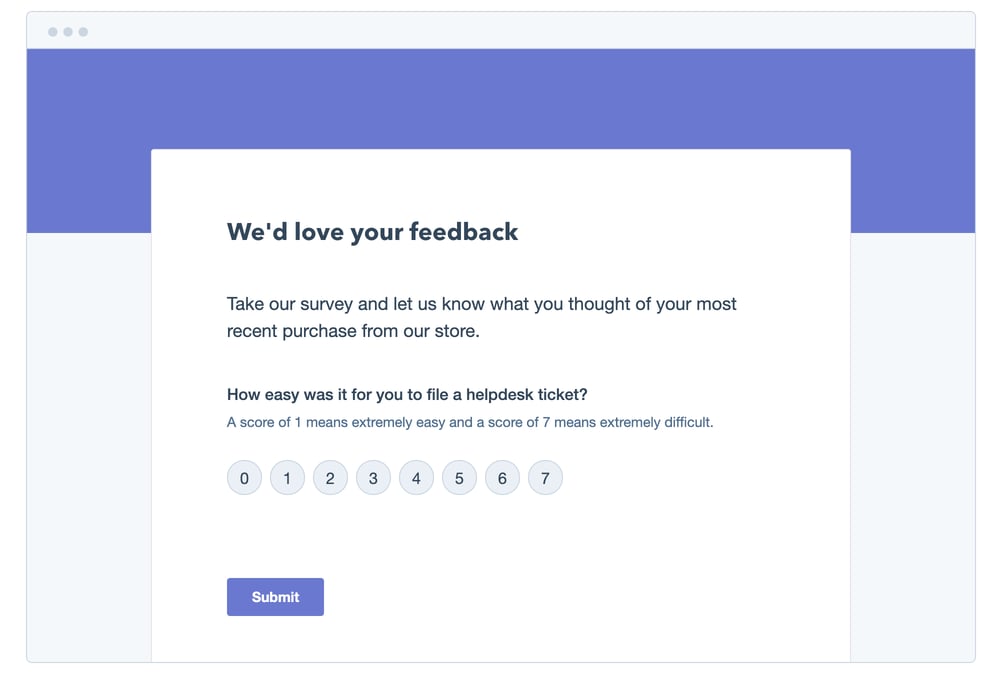Select rating score 6
This screenshot has height=681, width=989.
pos(502,478)
